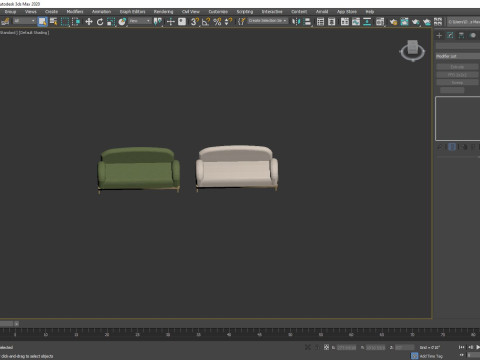Activate the Select and Move tool
480x360 pixels.
coord(89,22)
